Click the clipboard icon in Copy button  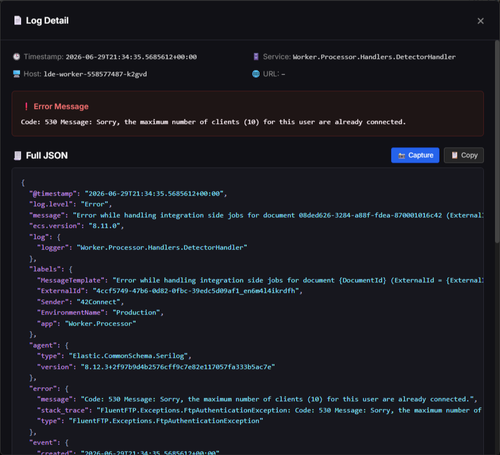454,155
